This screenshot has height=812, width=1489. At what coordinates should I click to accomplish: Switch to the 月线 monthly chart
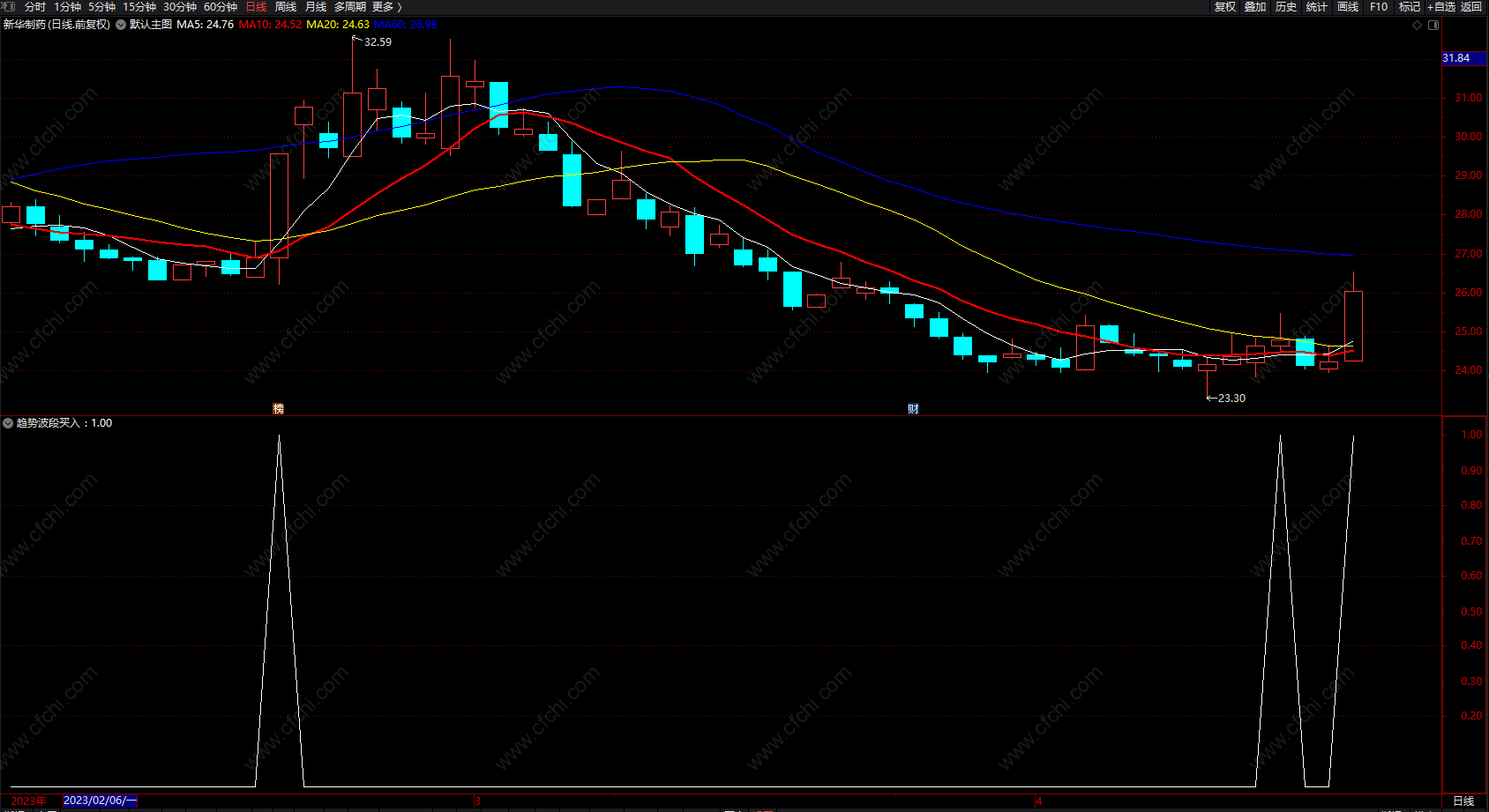tap(316, 7)
